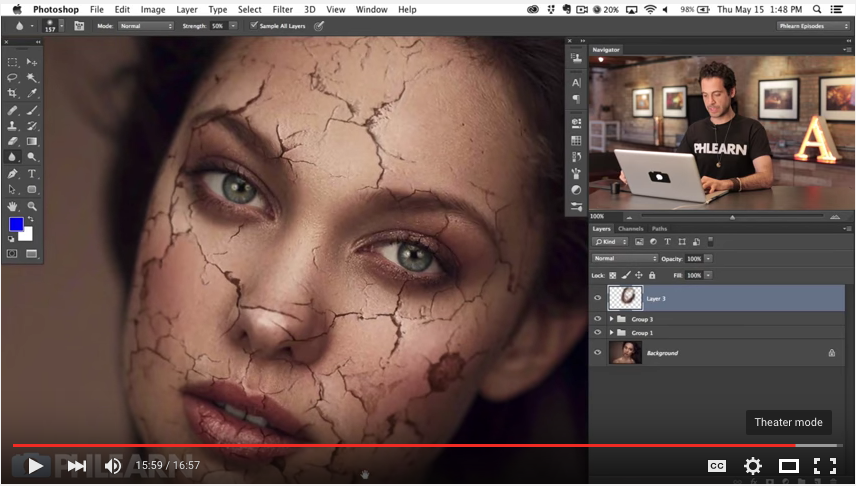Open the Image menu
Screen dimensions: 856x486
click(x=153, y=9)
